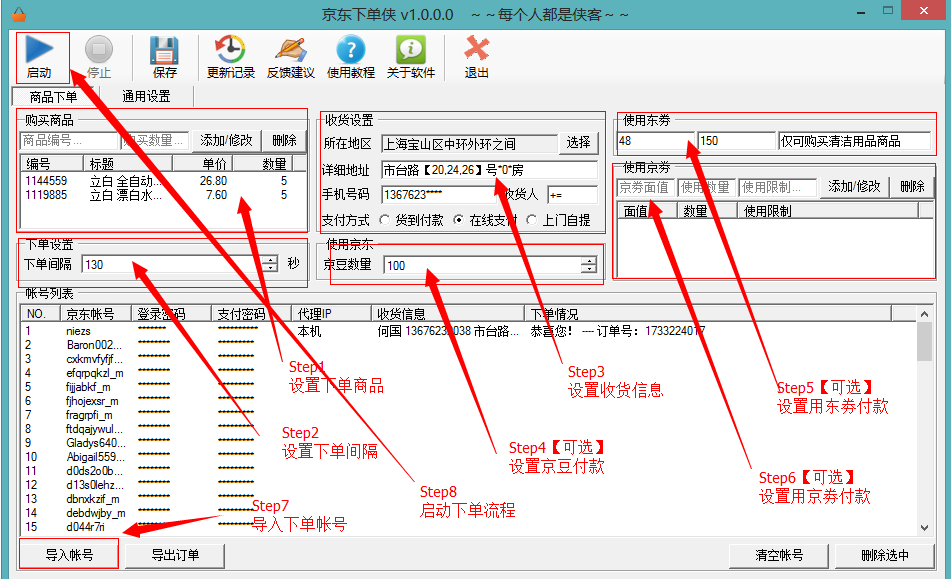951x579 pixels.
Task: Focus the 使用限制 input field
Action: pyautogui.click(x=778, y=187)
